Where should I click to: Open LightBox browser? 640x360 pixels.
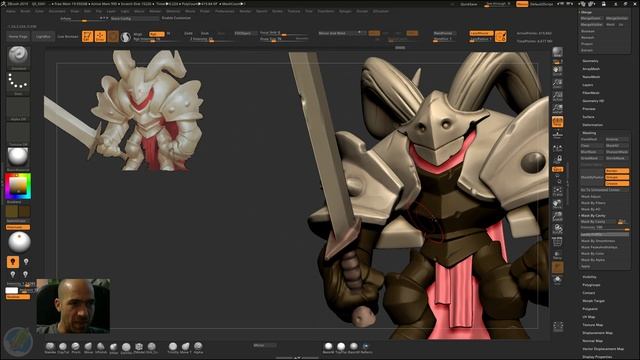click(43, 37)
